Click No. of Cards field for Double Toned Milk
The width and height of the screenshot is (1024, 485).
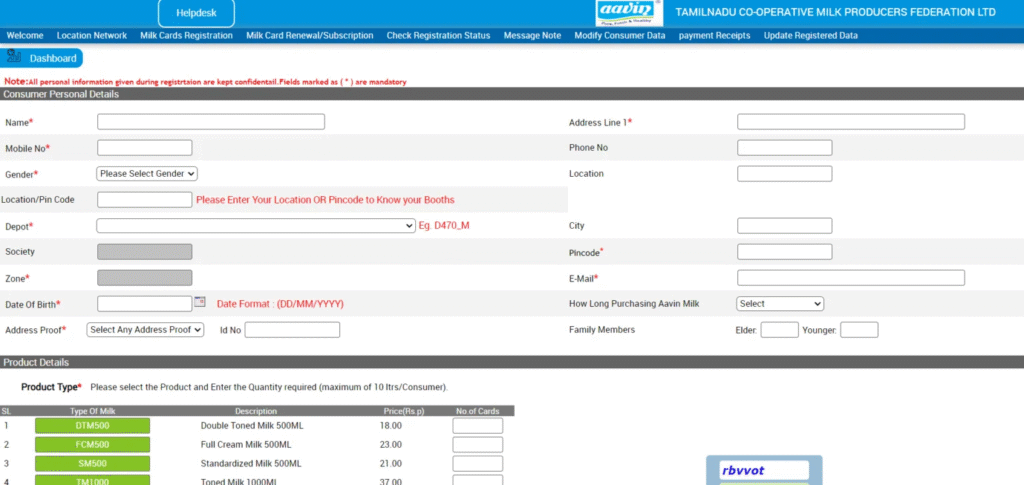(x=477, y=426)
